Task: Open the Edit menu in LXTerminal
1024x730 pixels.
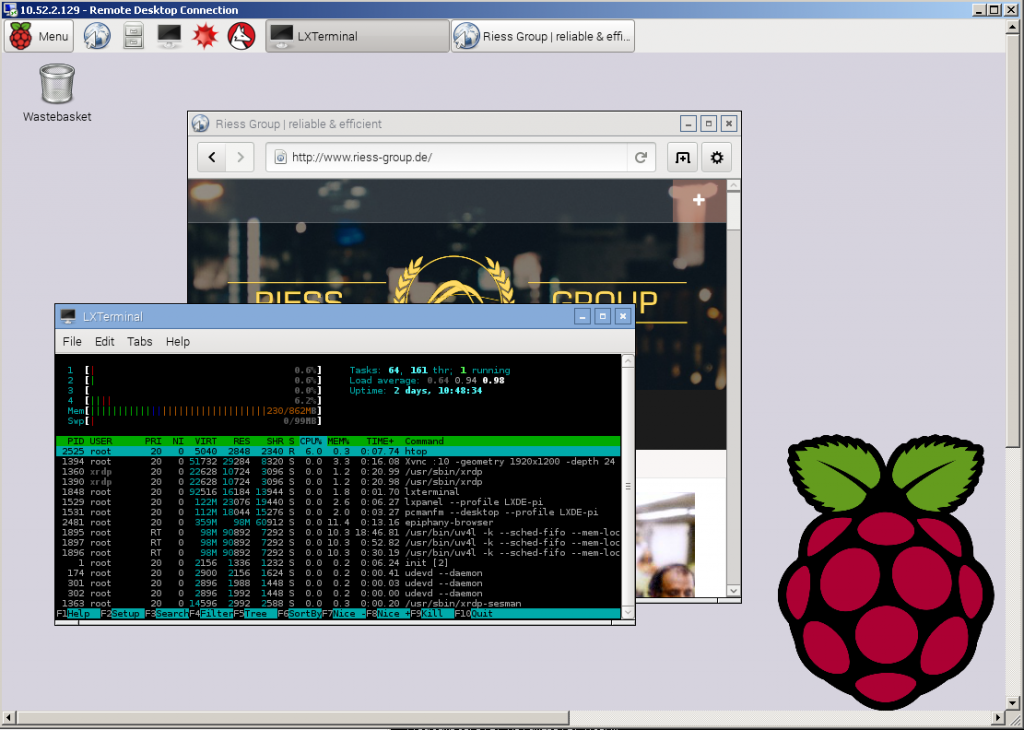Action: [104, 341]
